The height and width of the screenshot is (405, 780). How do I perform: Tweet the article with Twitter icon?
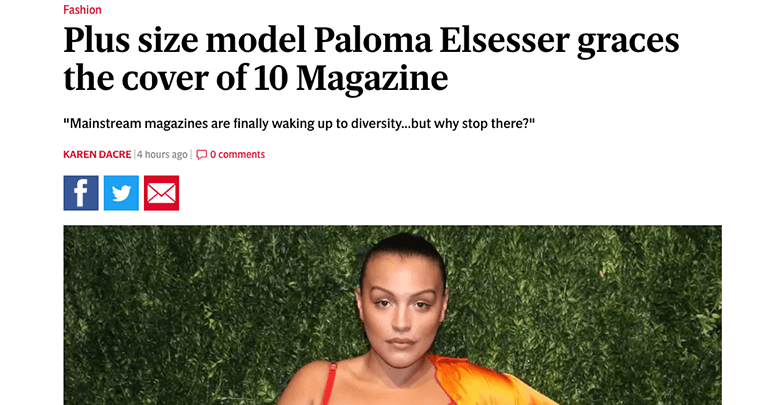[121, 193]
